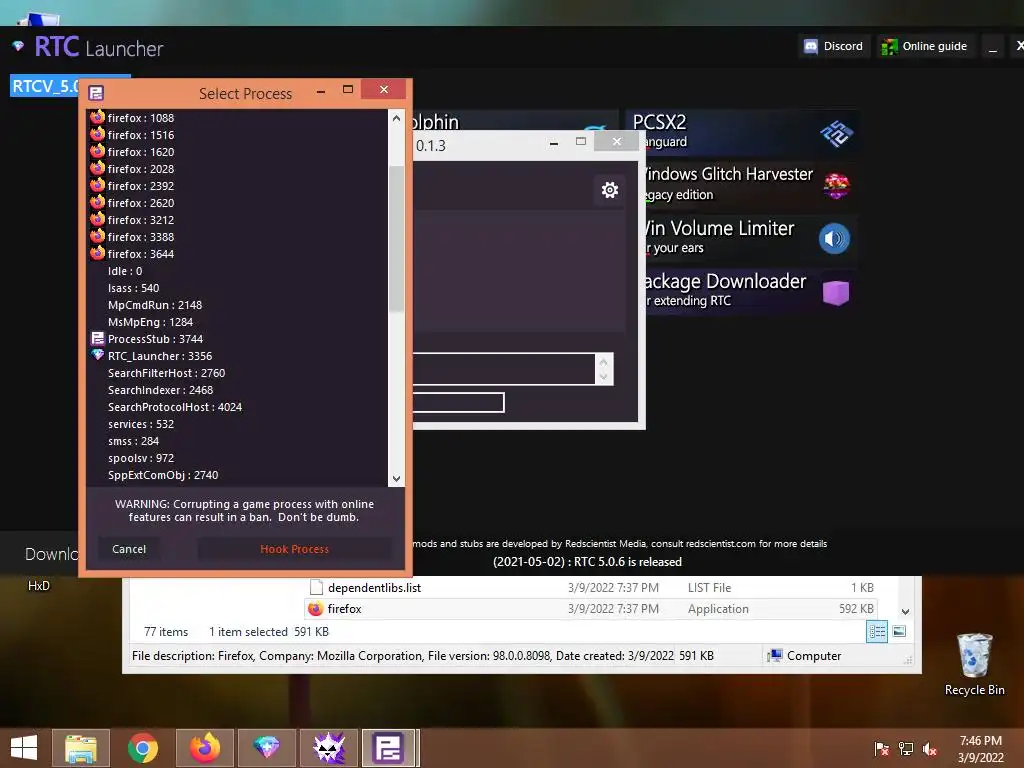
Task: Select firefox : 2392 process row
Action: tap(238, 186)
